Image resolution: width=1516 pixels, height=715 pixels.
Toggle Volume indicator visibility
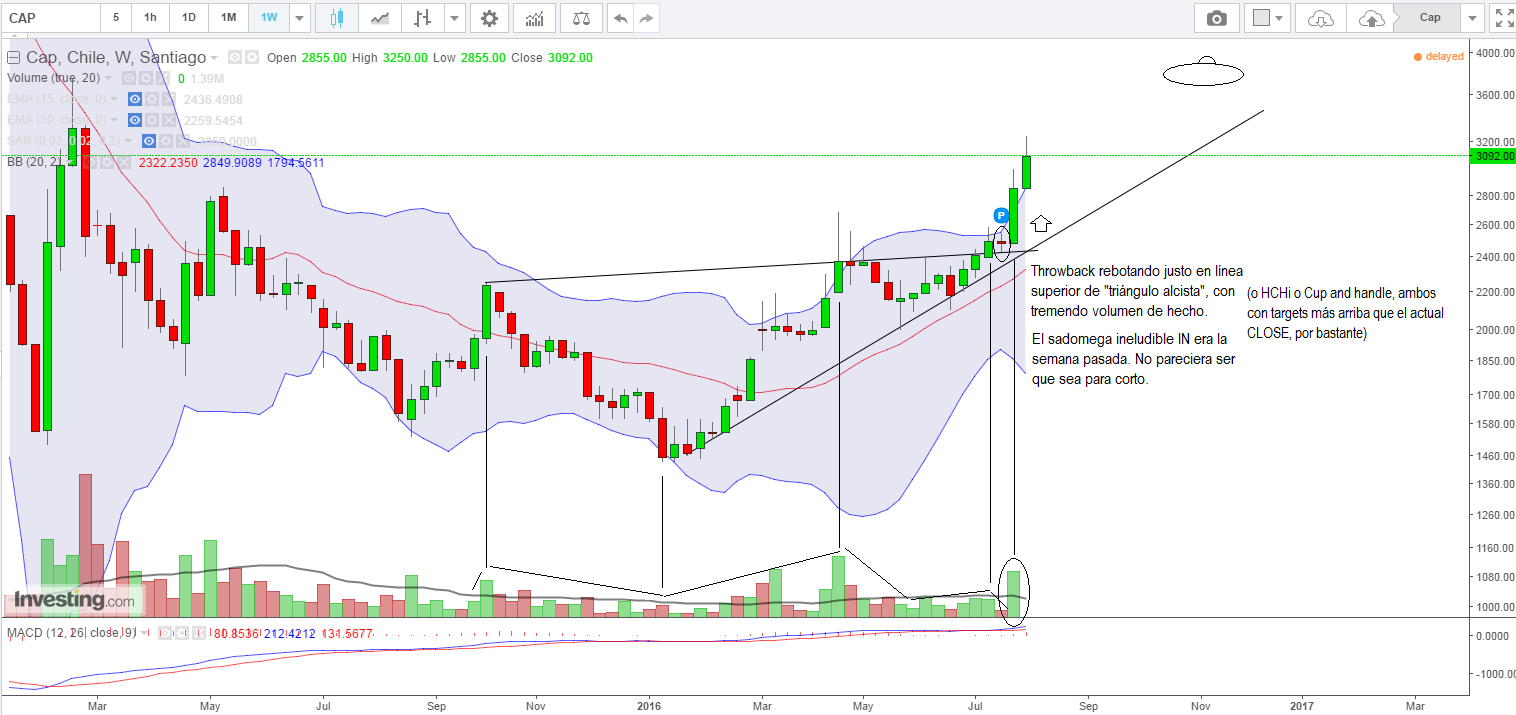click(128, 78)
